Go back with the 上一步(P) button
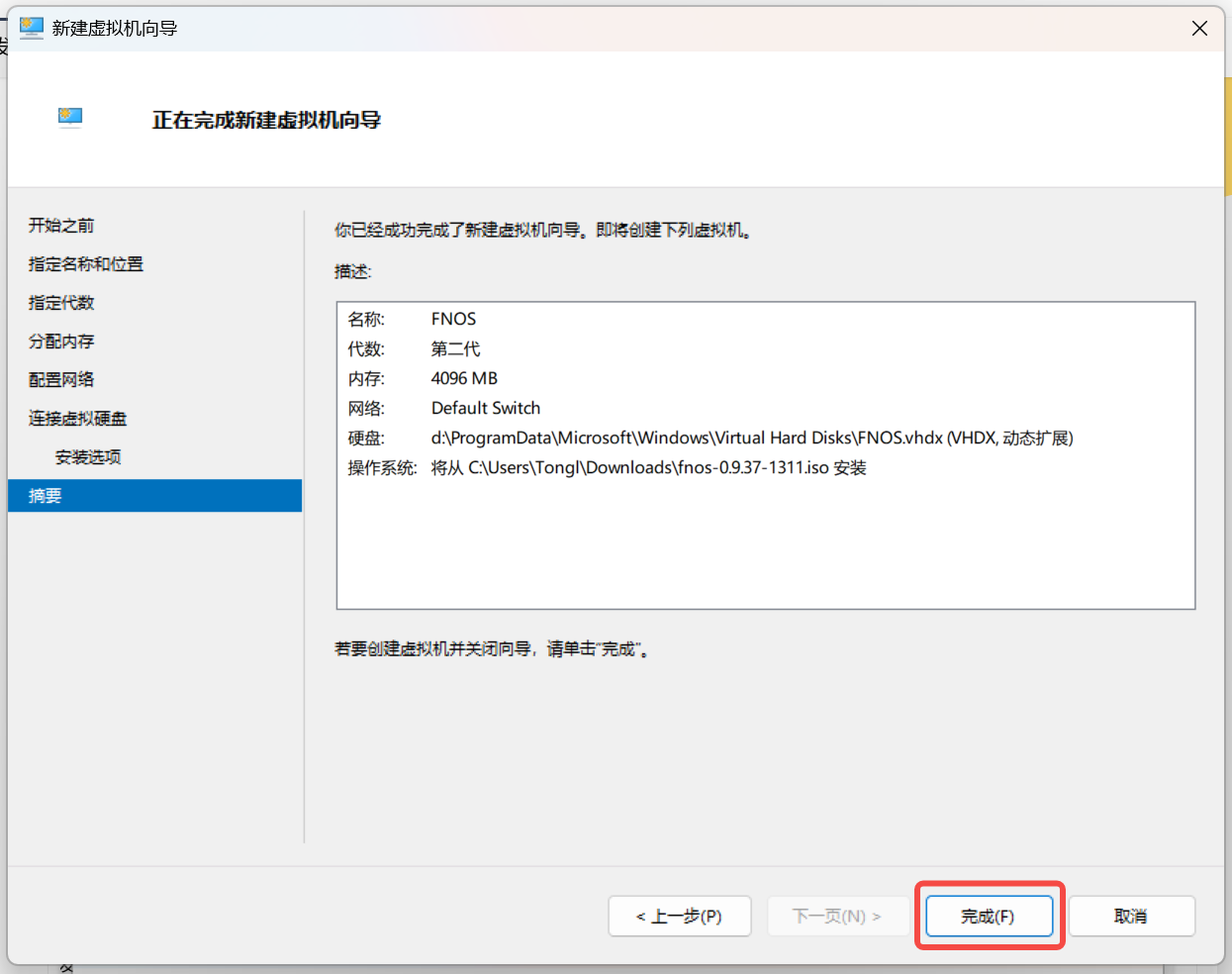 pyautogui.click(x=680, y=917)
